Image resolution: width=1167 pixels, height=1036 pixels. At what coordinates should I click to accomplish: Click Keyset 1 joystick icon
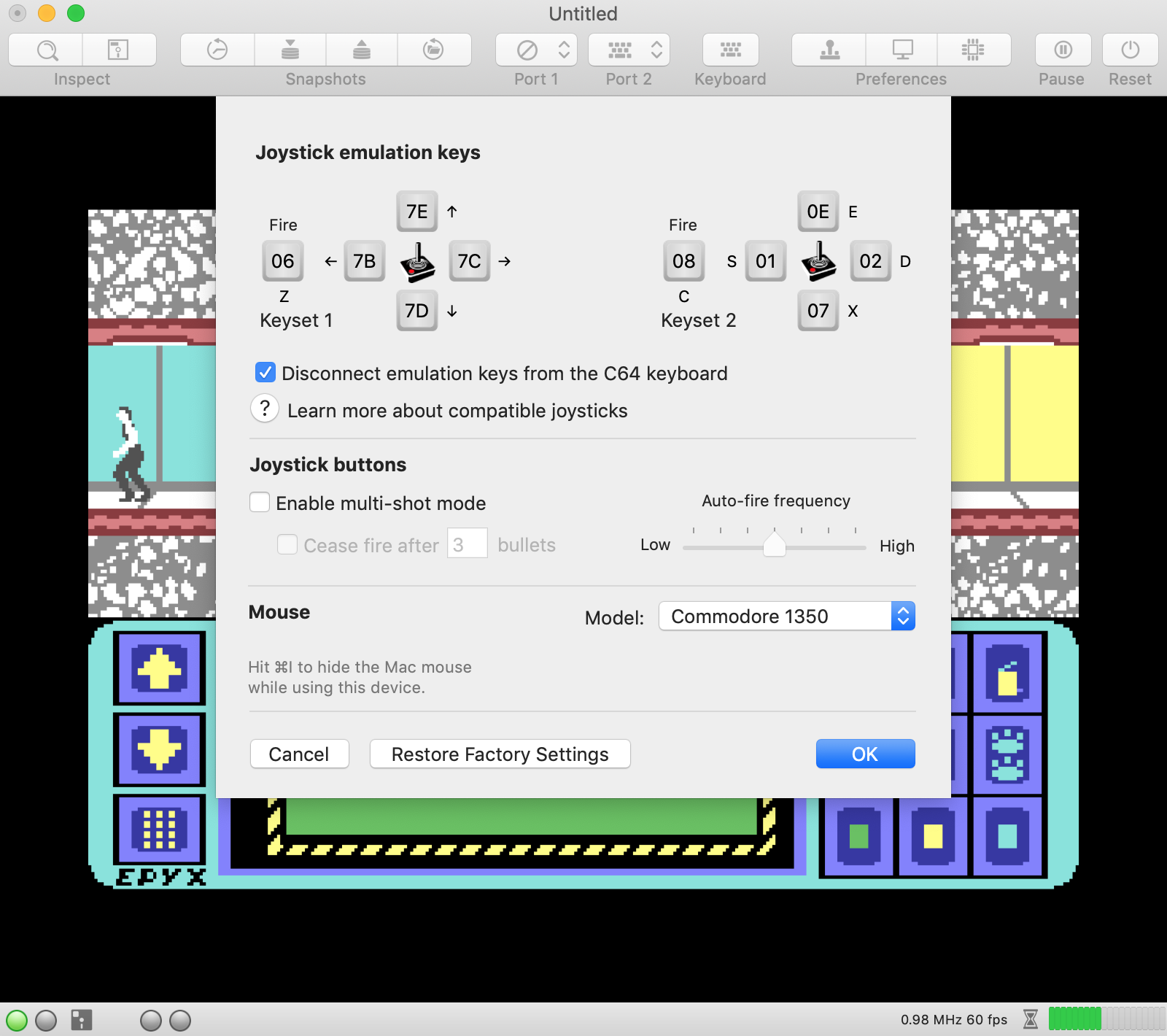click(x=417, y=262)
